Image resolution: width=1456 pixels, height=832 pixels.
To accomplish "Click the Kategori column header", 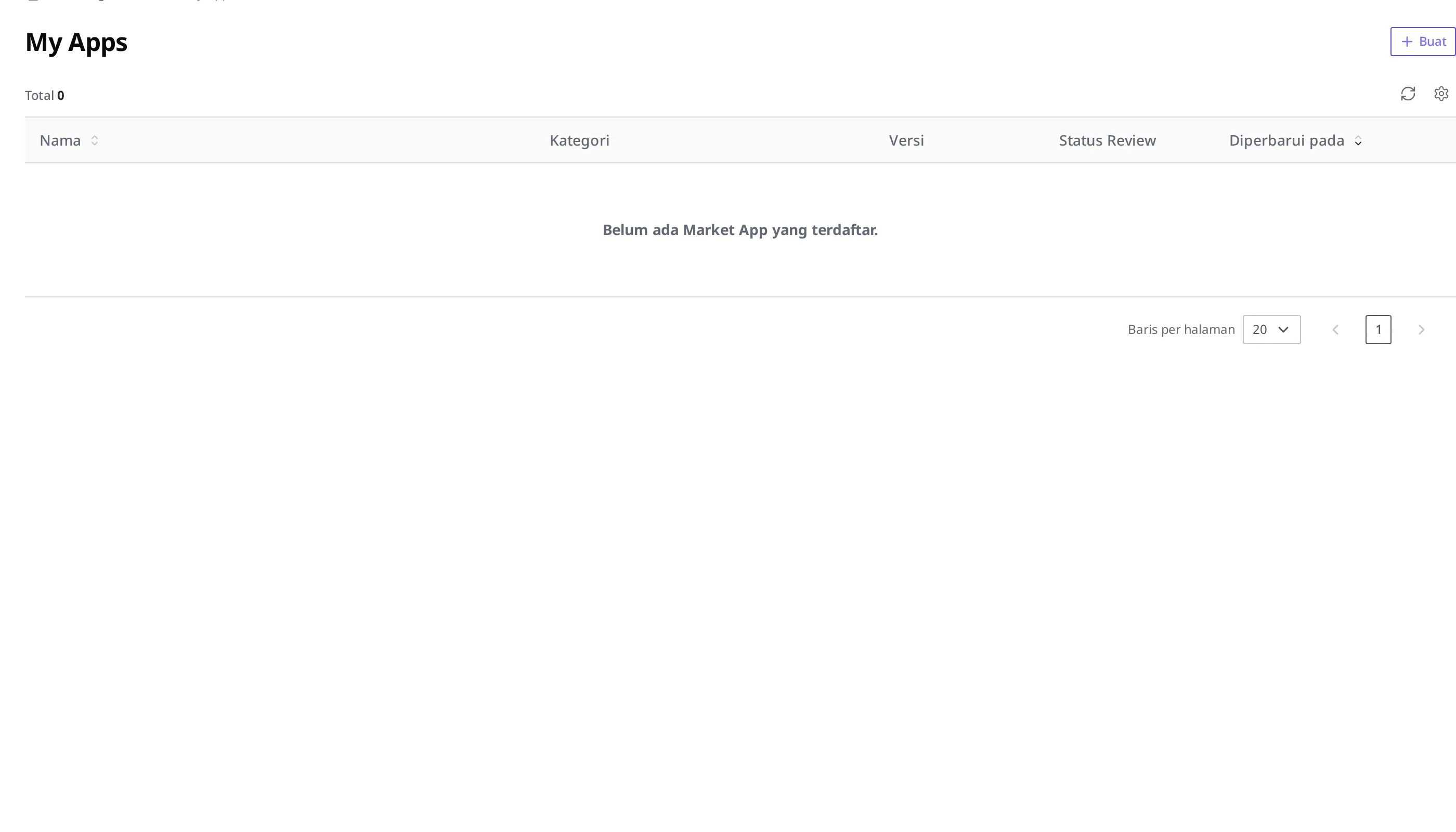I will [x=579, y=140].
